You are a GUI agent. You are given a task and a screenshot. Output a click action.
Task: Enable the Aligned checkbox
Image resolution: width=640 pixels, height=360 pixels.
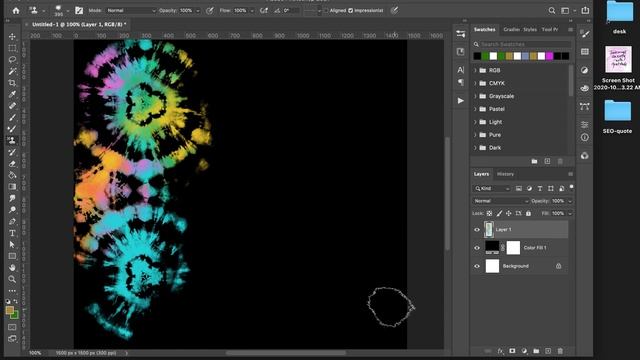[326, 11]
